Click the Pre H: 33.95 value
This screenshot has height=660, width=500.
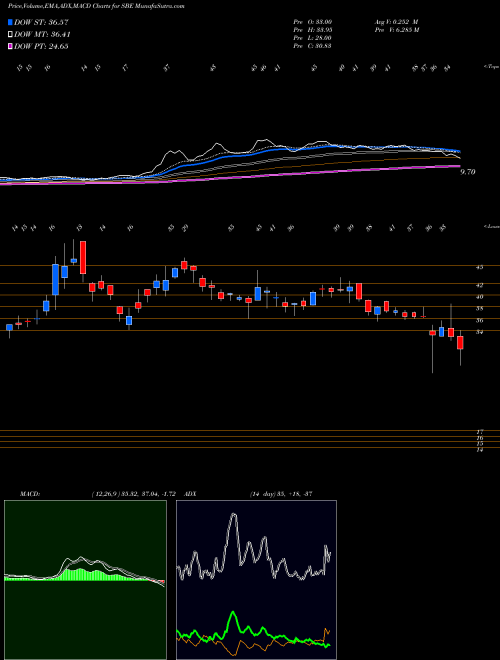coord(313,30)
